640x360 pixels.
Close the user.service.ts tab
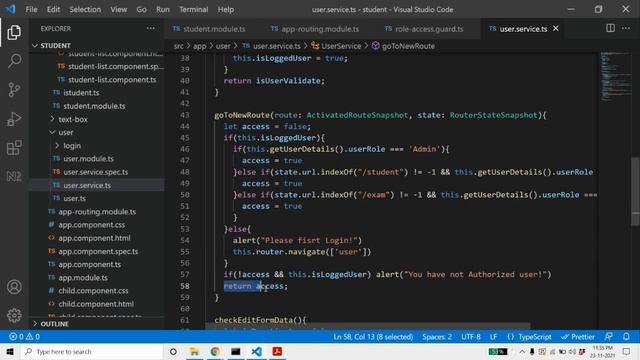[x=556, y=29]
